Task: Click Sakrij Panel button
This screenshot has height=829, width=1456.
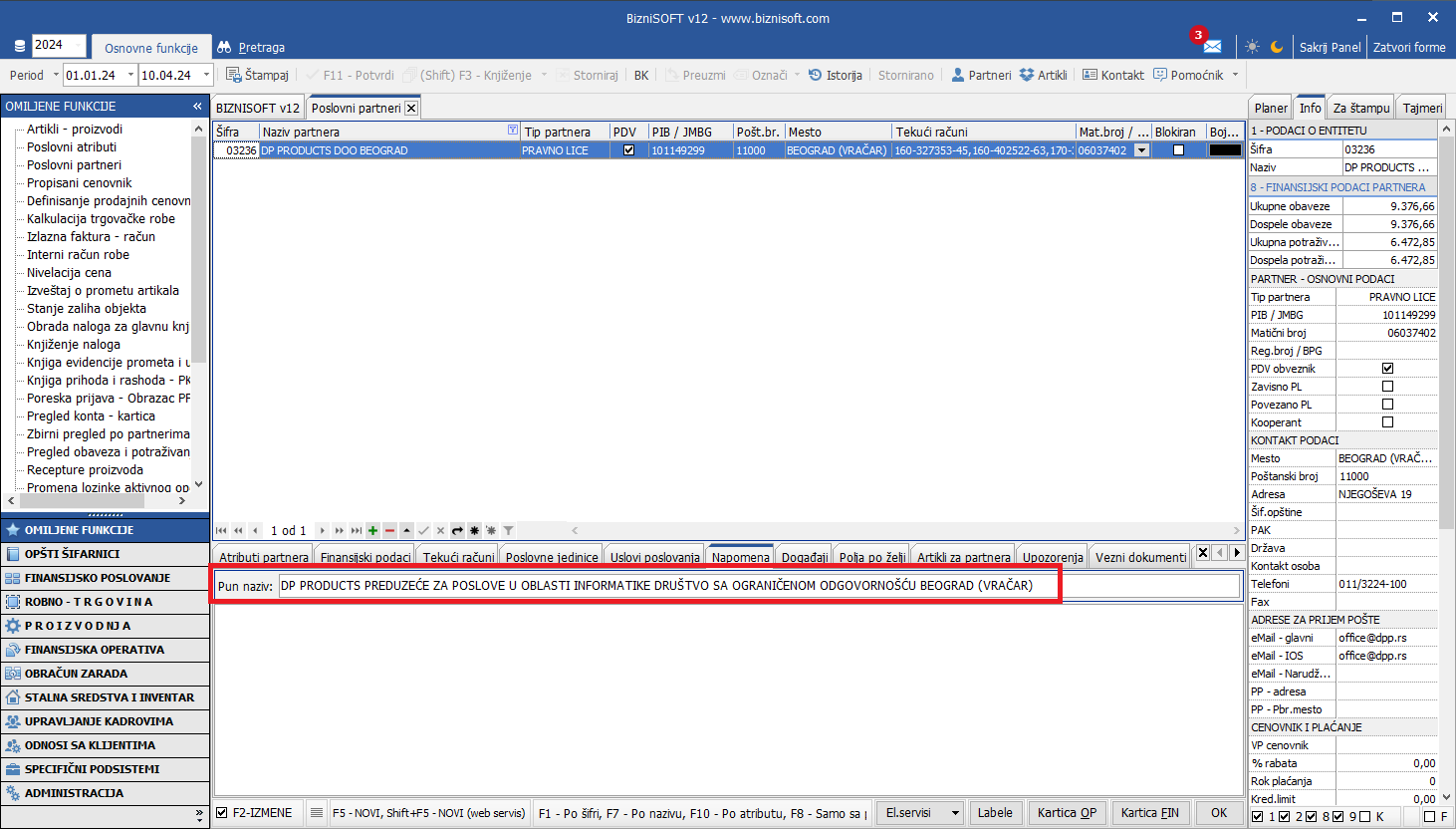Action: pos(1330,47)
